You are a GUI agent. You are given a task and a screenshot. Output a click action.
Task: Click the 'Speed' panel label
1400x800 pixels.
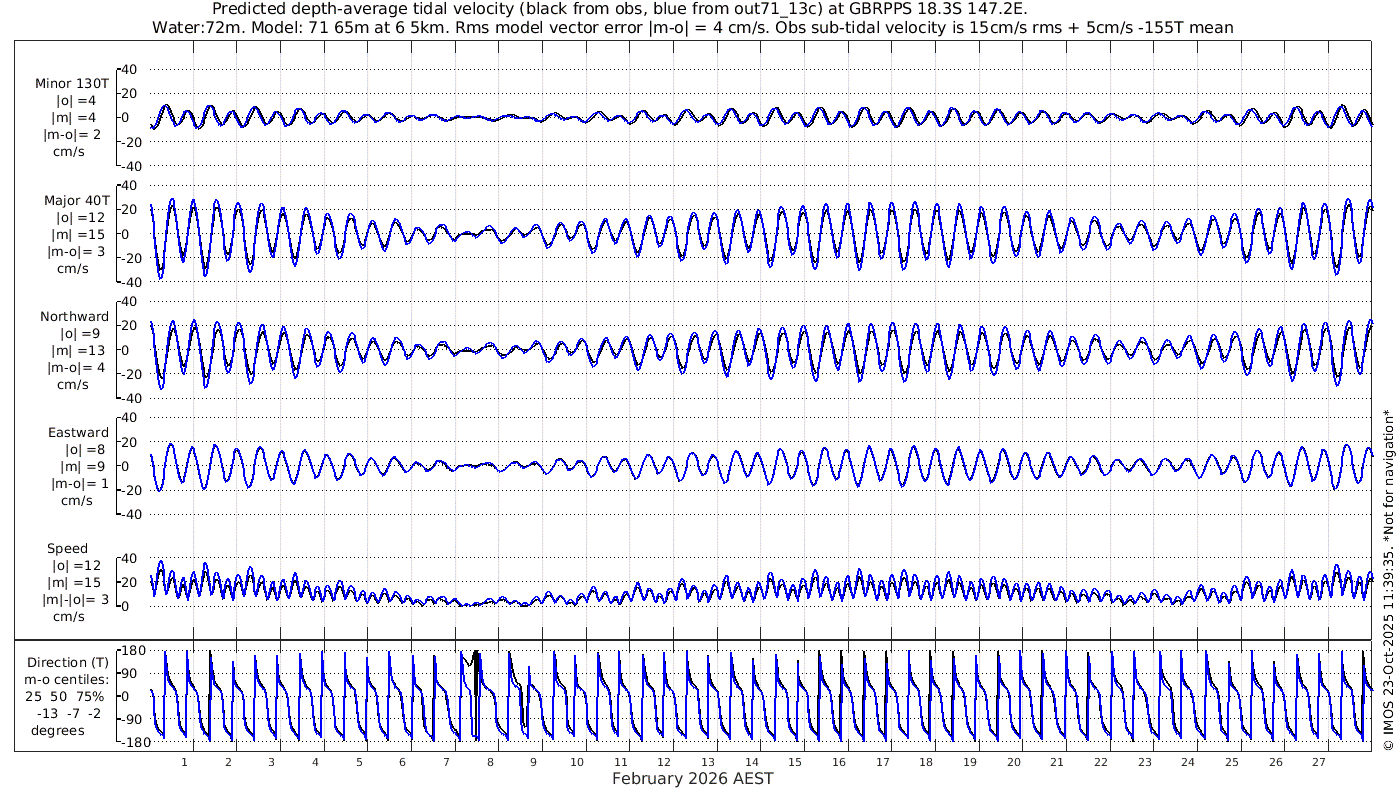coord(67,548)
